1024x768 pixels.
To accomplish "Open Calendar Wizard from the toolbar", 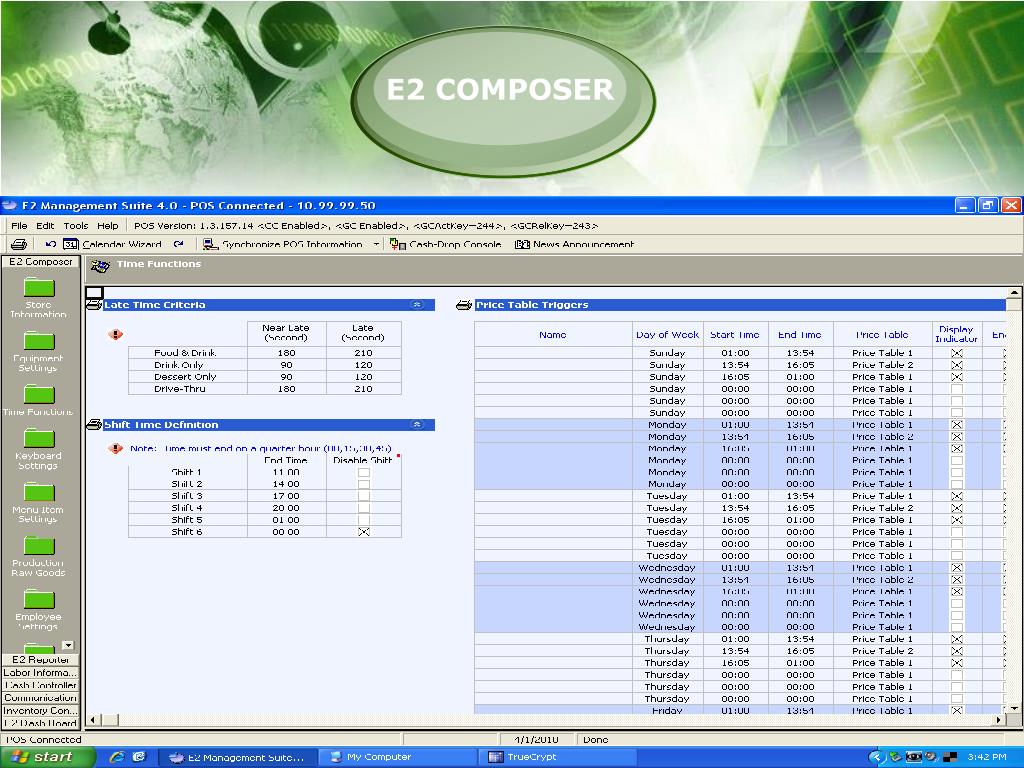I will pyautogui.click(x=112, y=244).
